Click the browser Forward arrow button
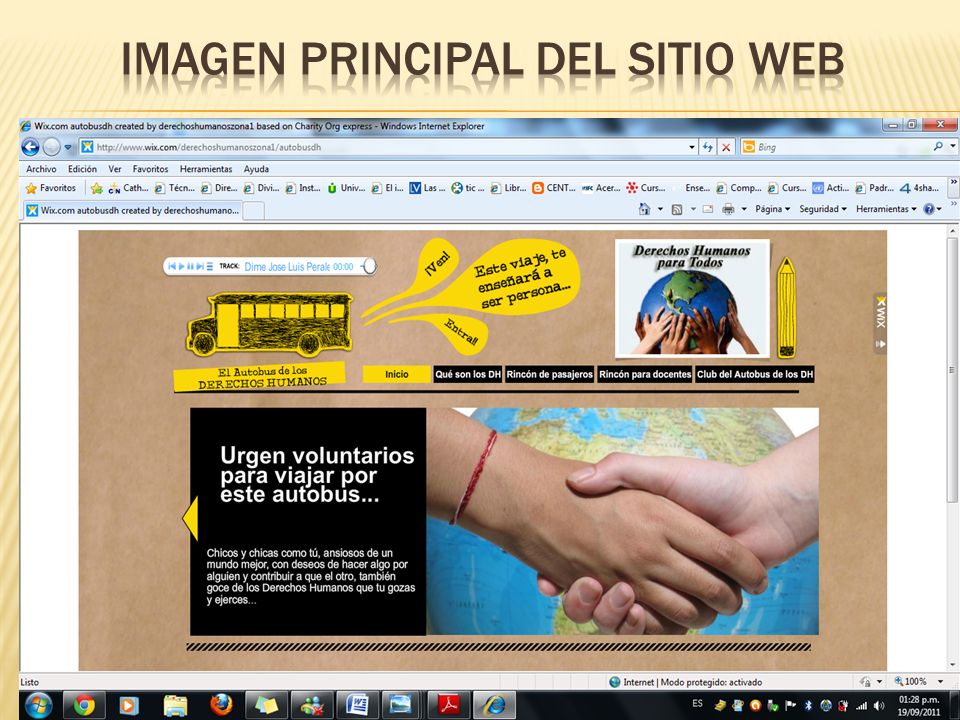960x720 pixels. point(51,147)
